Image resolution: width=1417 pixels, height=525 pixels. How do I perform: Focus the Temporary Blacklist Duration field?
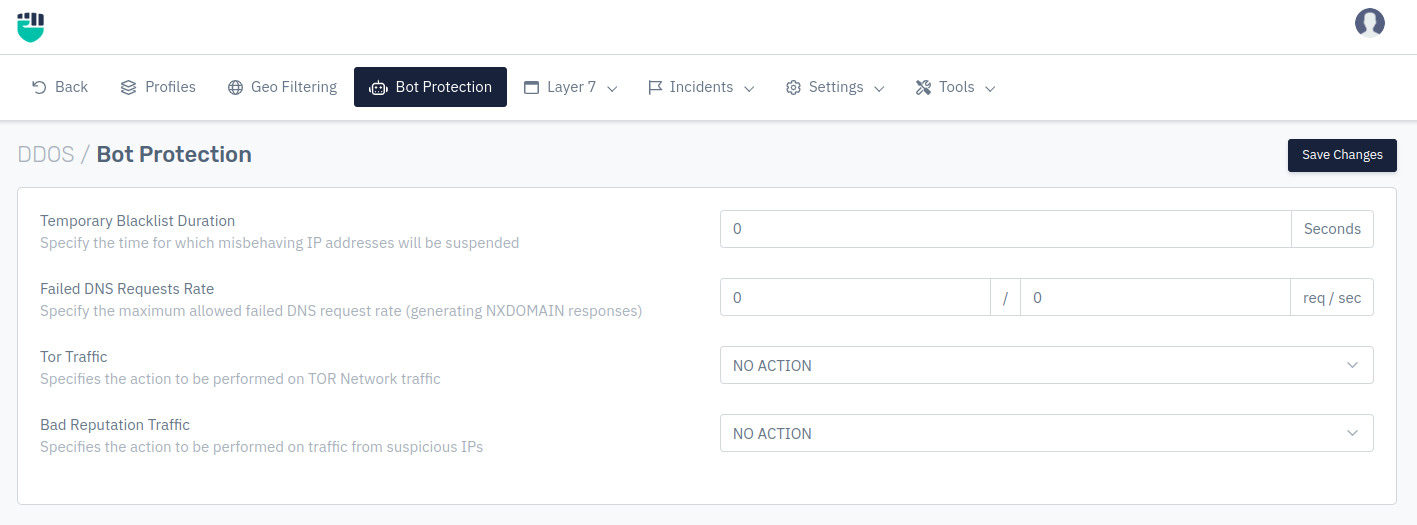pos(1006,229)
